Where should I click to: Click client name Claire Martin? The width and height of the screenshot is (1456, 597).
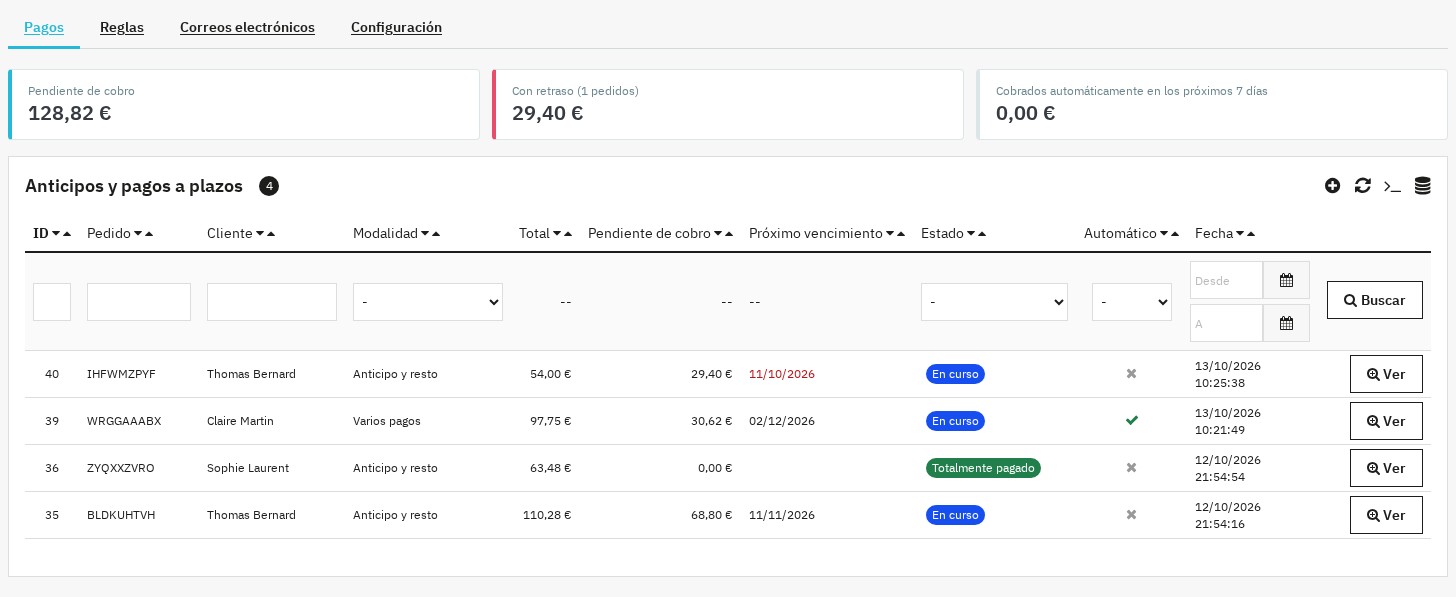click(x=240, y=421)
